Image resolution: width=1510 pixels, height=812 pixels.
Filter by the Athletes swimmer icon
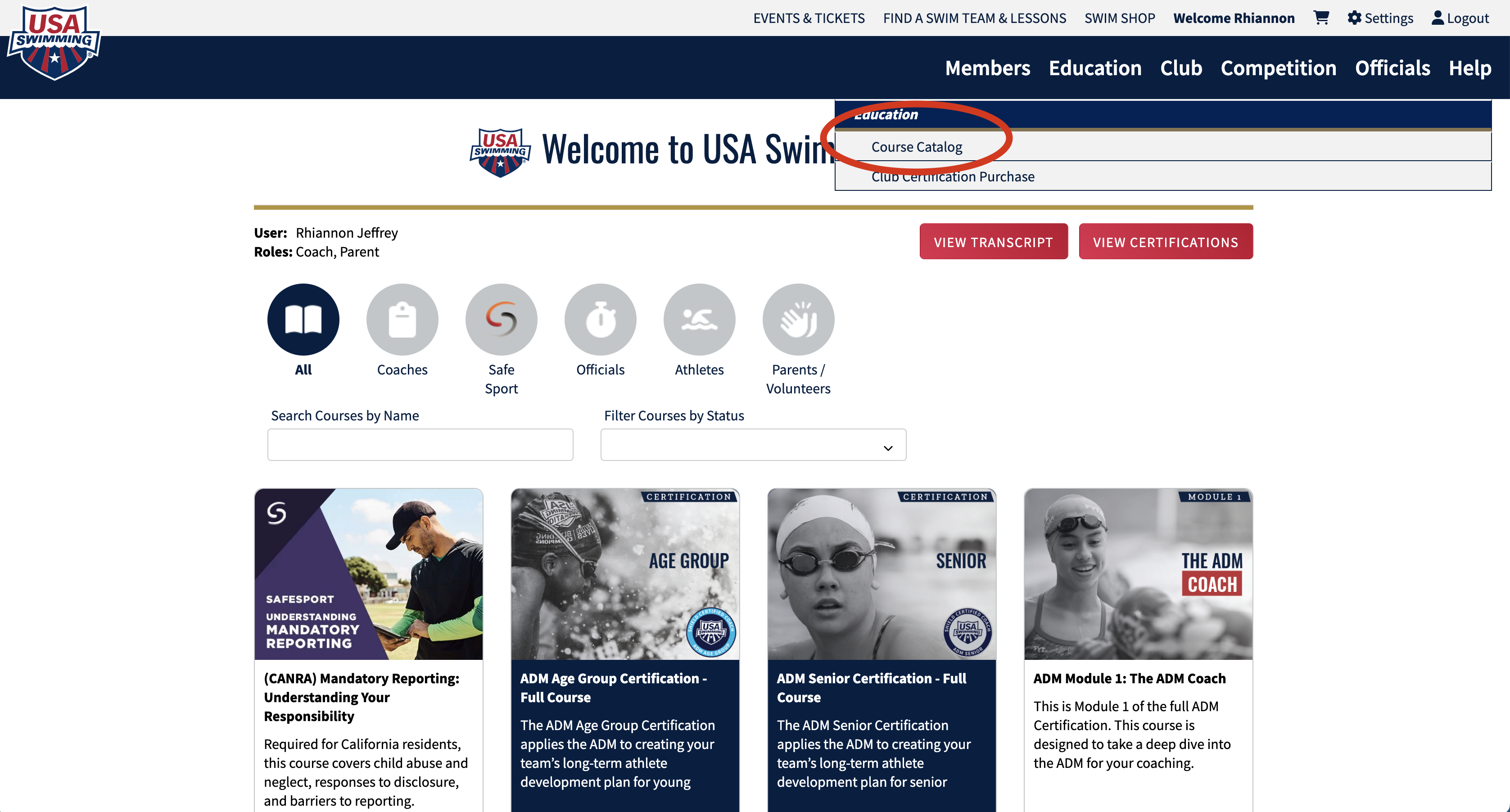[699, 319]
